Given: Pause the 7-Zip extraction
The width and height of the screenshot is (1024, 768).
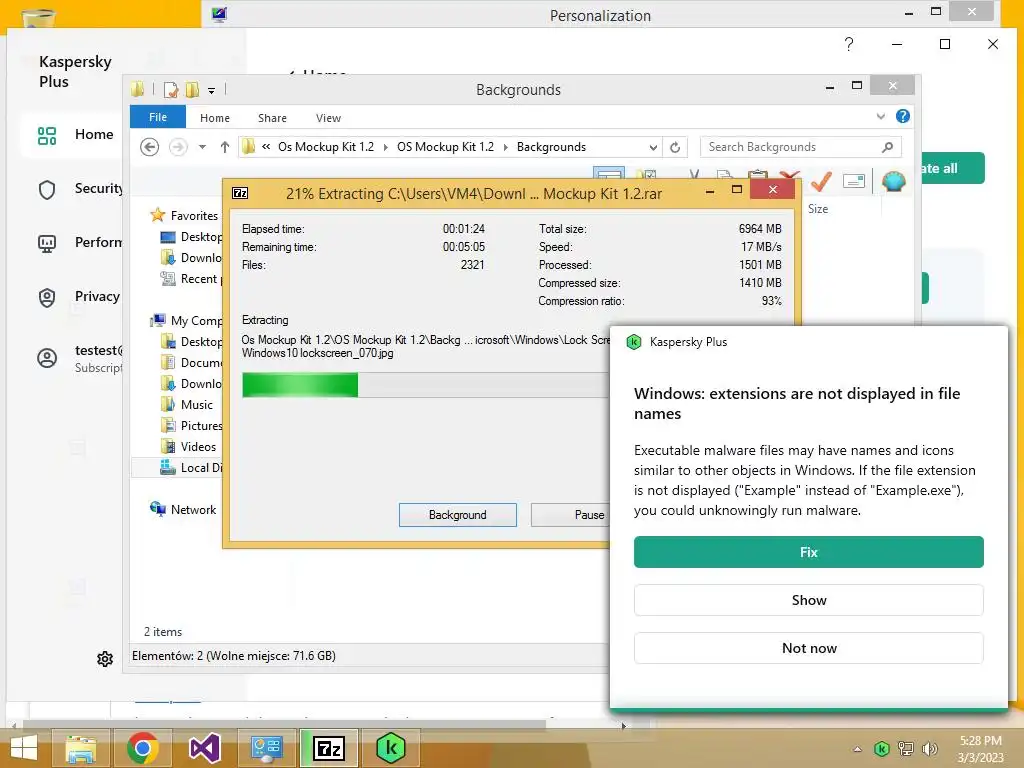Looking at the screenshot, I should [571, 515].
